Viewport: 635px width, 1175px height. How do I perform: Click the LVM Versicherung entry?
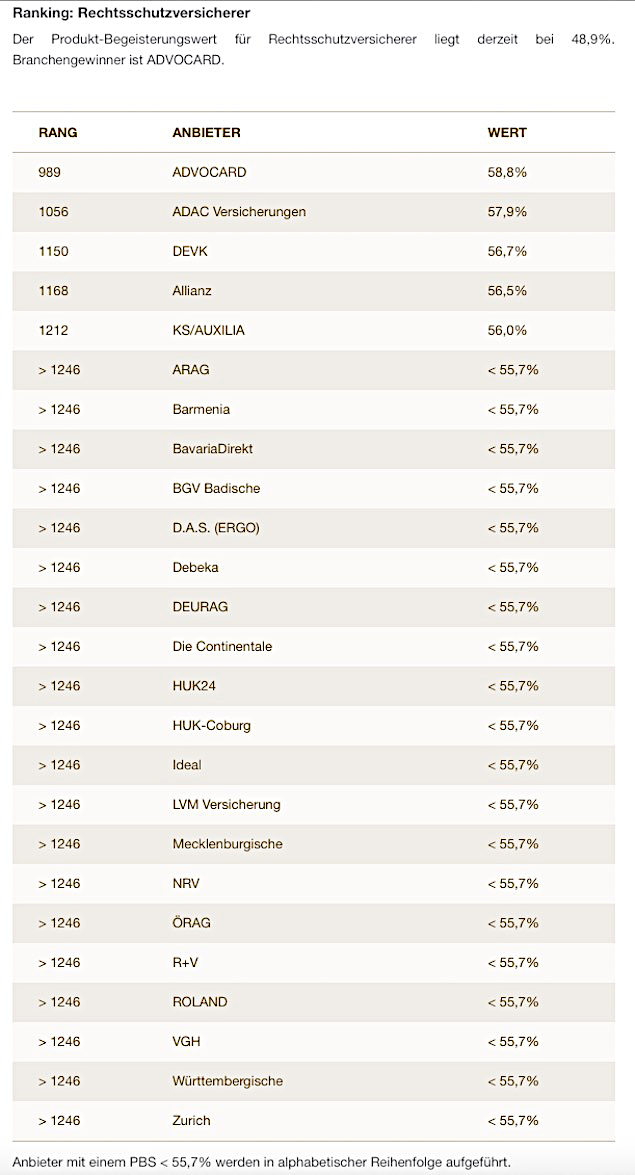click(226, 804)
